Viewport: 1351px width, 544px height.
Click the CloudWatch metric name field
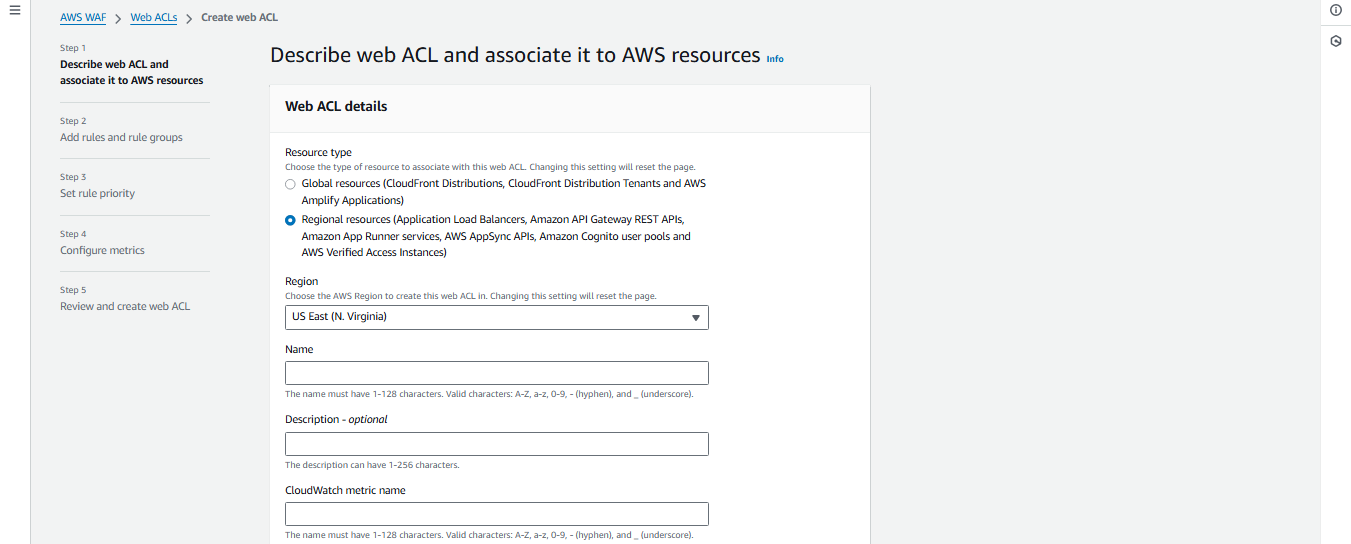click(x=497, y=514)
